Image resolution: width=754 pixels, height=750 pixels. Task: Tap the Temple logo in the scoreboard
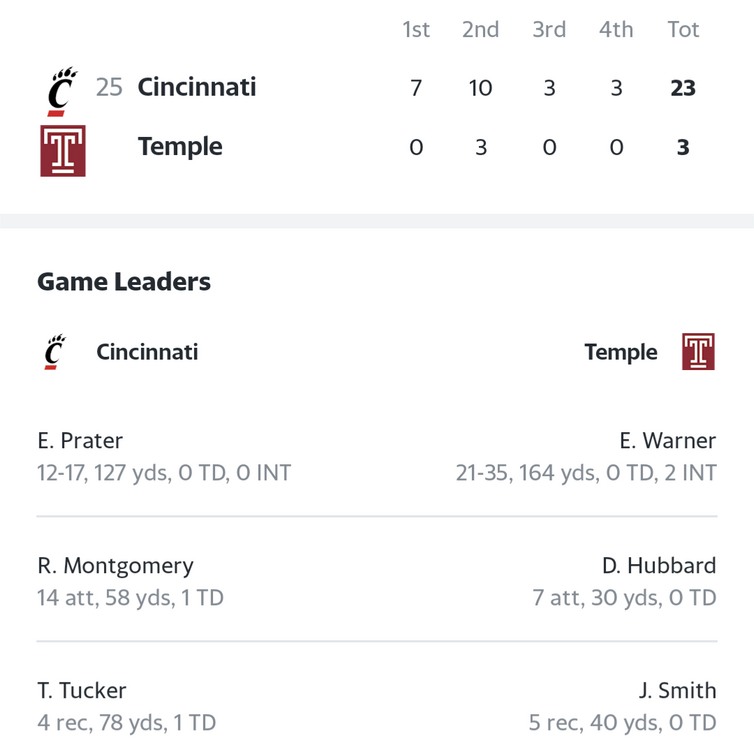pos(63,151)
